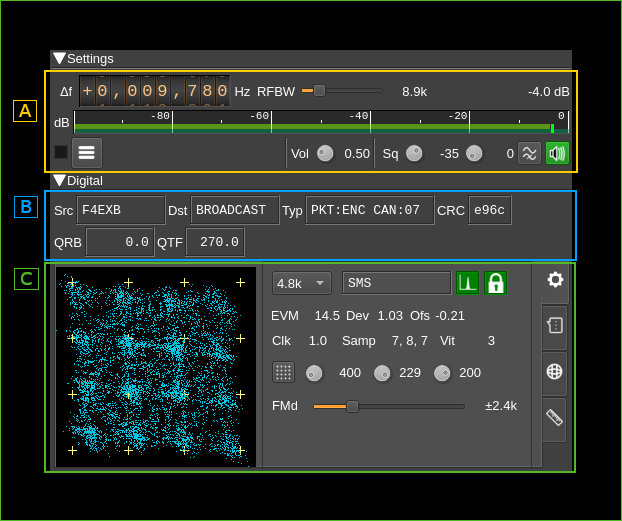Toggle the dotted grid display button

pyautogui.click(x=283, y=372)
